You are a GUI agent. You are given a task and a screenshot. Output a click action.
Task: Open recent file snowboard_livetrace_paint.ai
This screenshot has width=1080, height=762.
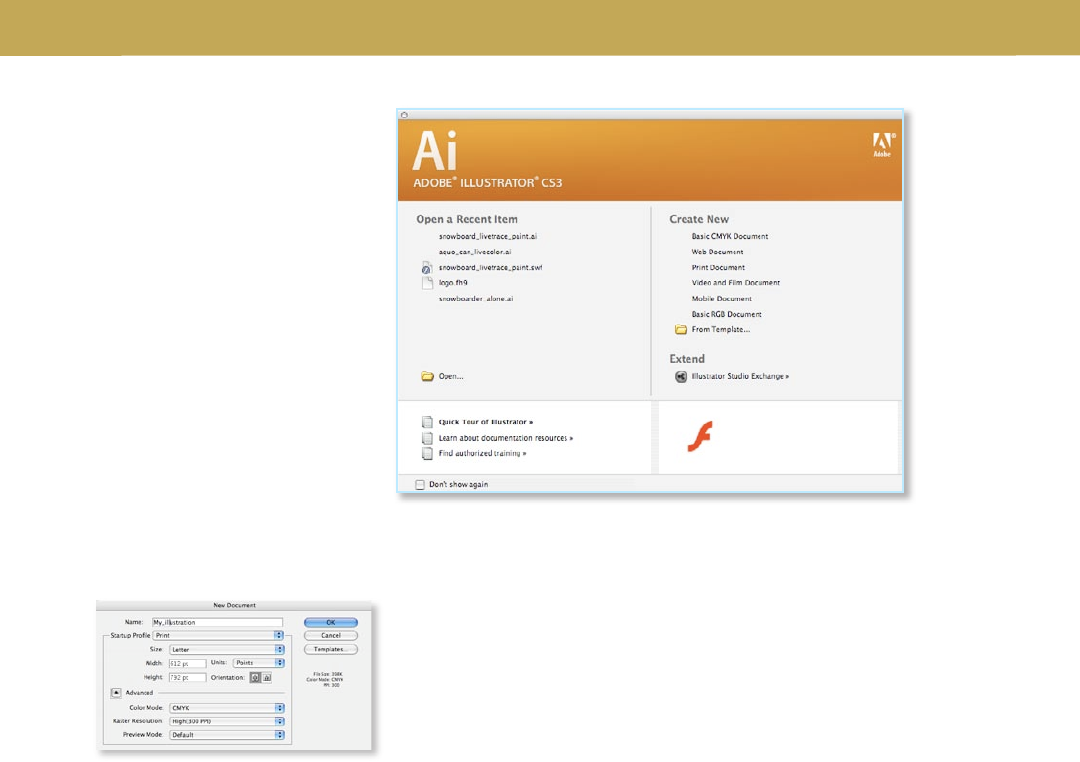coord(488,236)
